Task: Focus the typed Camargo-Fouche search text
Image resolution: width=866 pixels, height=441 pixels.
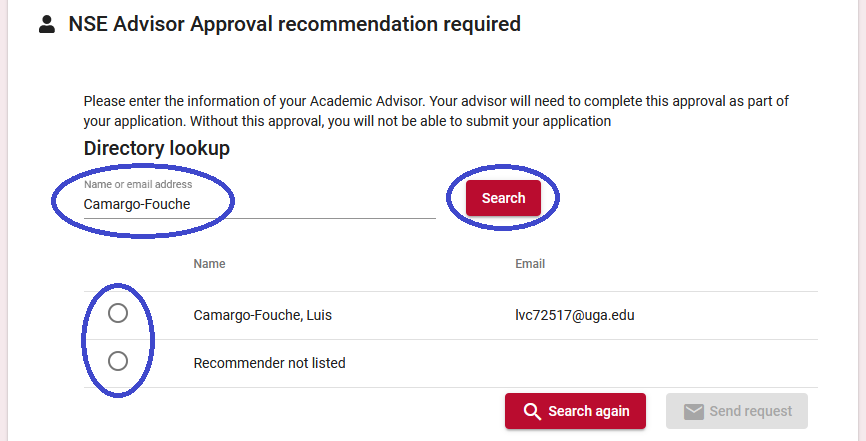Action: (137, 204)
